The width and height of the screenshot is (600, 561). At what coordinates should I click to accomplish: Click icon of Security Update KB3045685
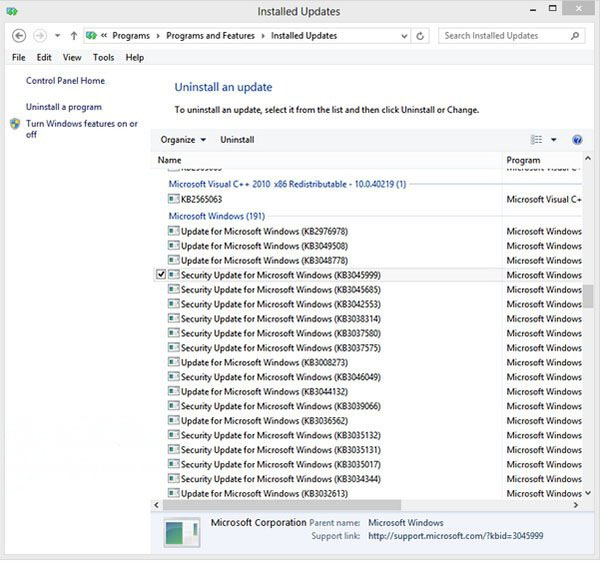[x=174, y=289]
